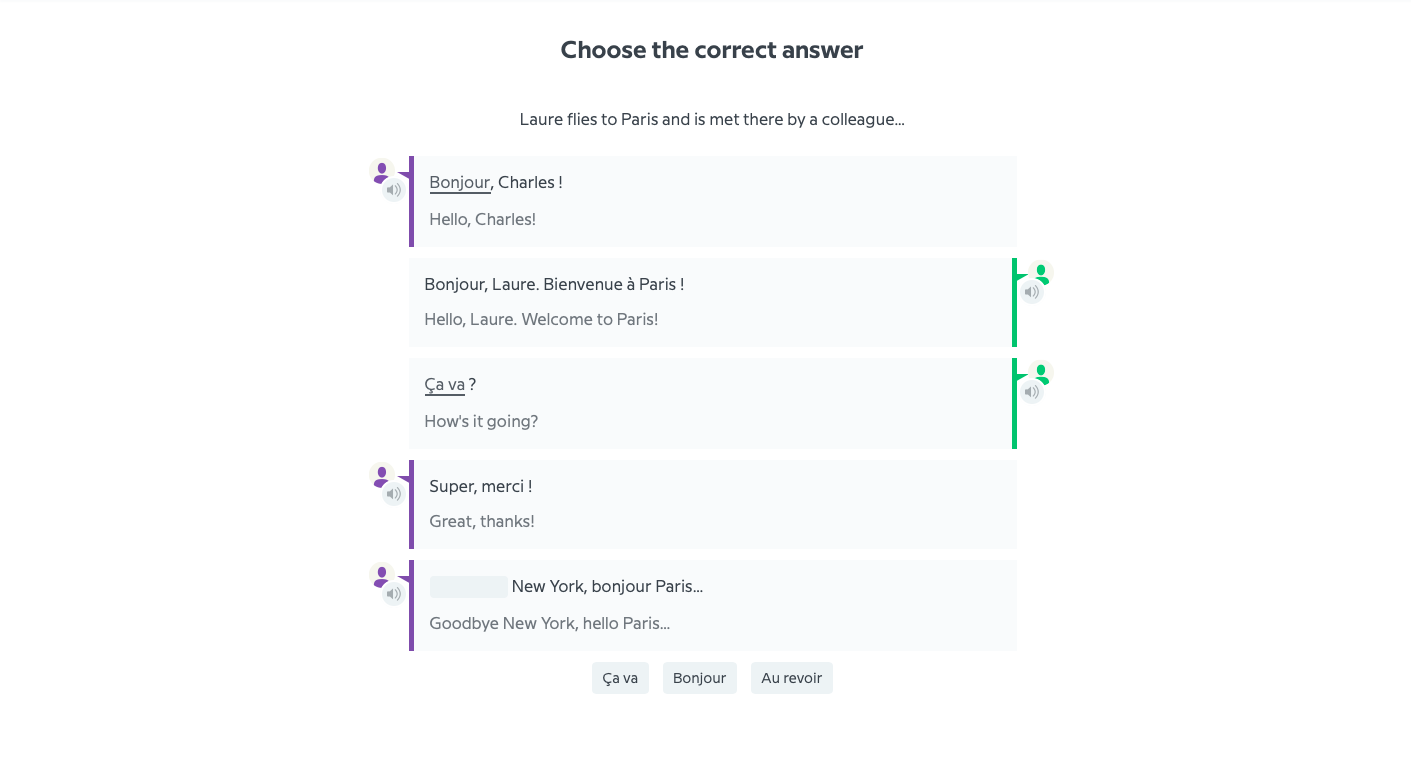Play audio for the "New York, bonjour Paris" line

click(394, 594)
